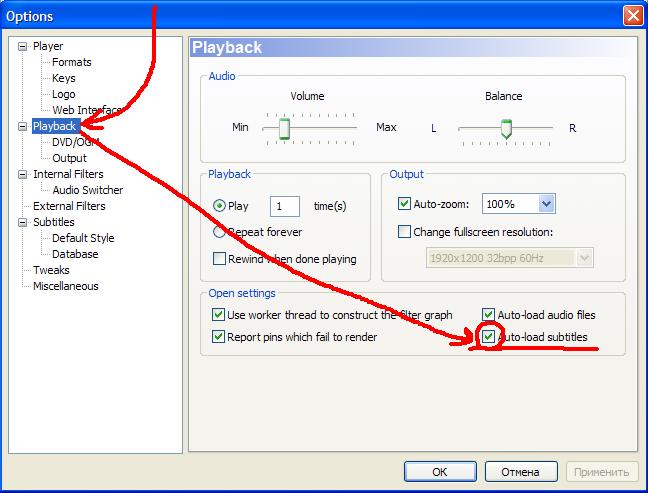Open the Auto-zoom percentage dropdown
Viewport: 648px width, 493px height.
[546, 204]
